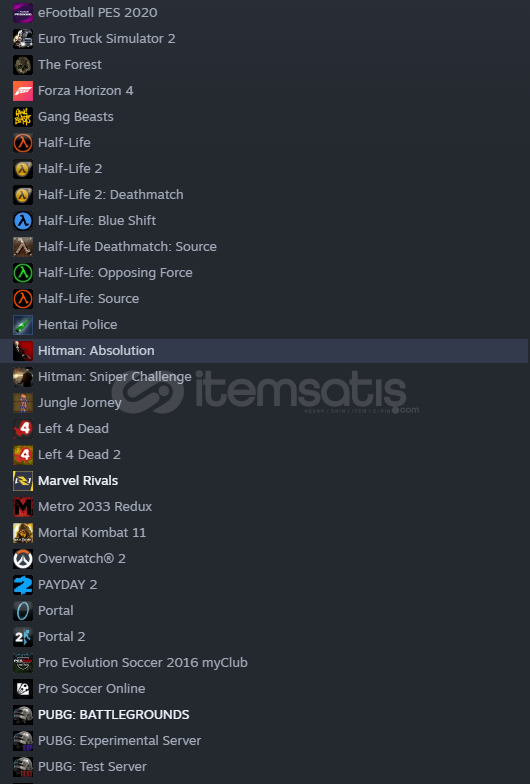Click the Marvel Rivals icon
This screenshot has width=530, height=784.
pyautogui.click(x=23, y=481)
